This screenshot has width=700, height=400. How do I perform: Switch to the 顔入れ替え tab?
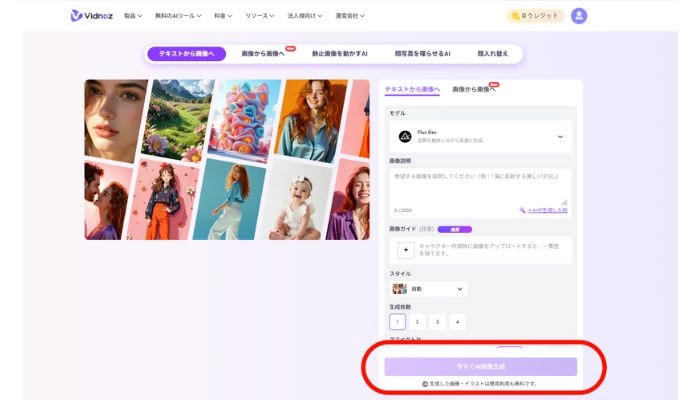point(491,53)
